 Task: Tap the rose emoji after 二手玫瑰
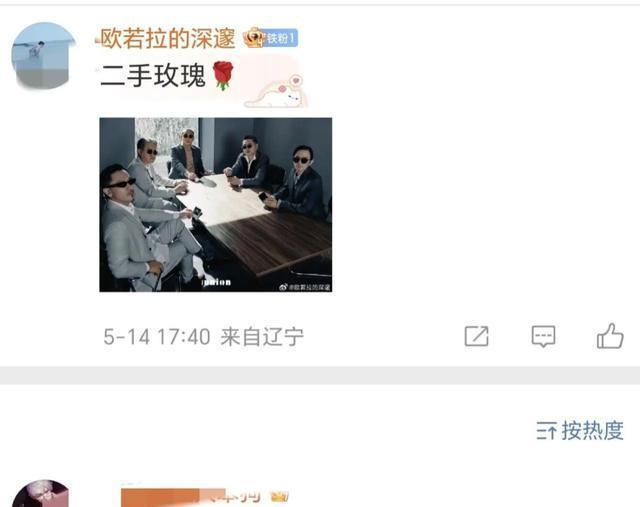[223, 76]
